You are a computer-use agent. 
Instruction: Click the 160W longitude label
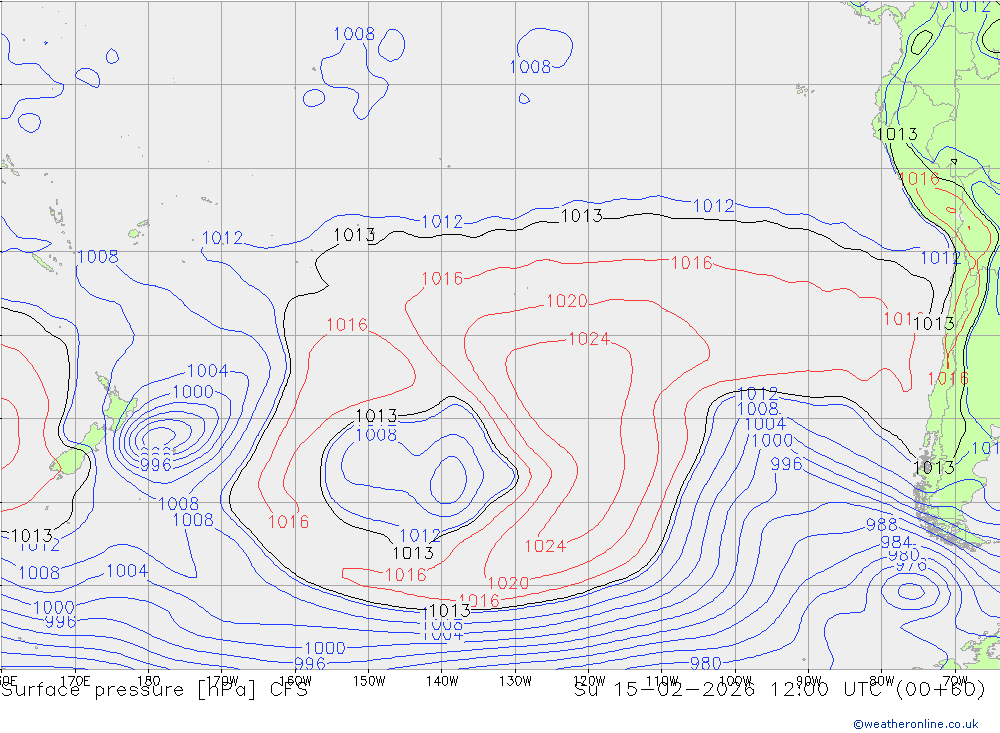[x=295, y=681]
